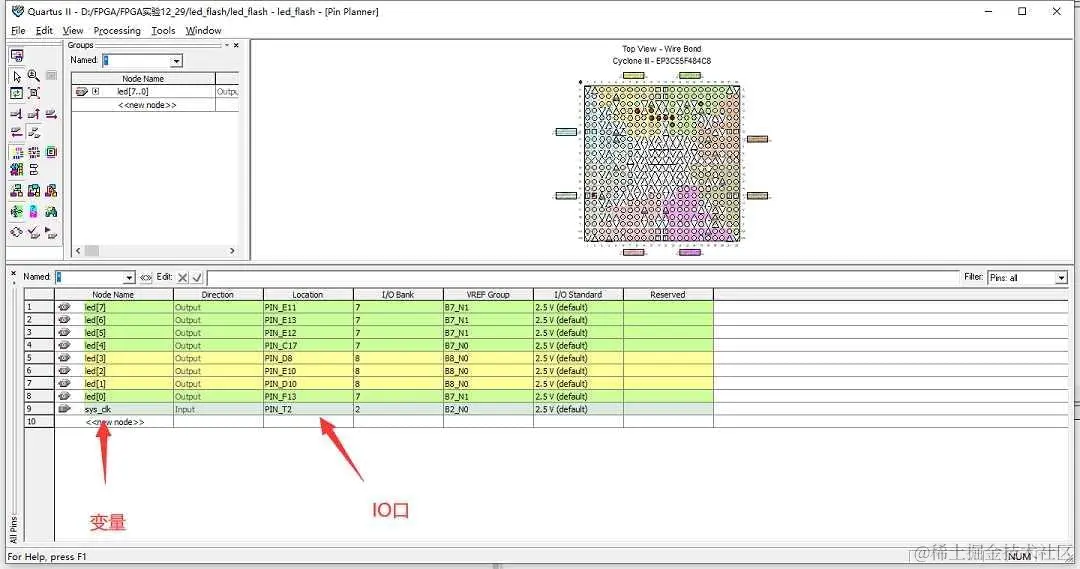
Task: Click the <<>> button beside Named box
Action: 146,277
